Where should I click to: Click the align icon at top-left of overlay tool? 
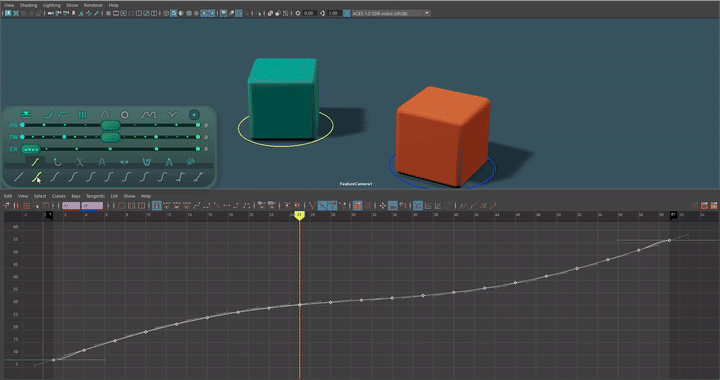point(26,115)
